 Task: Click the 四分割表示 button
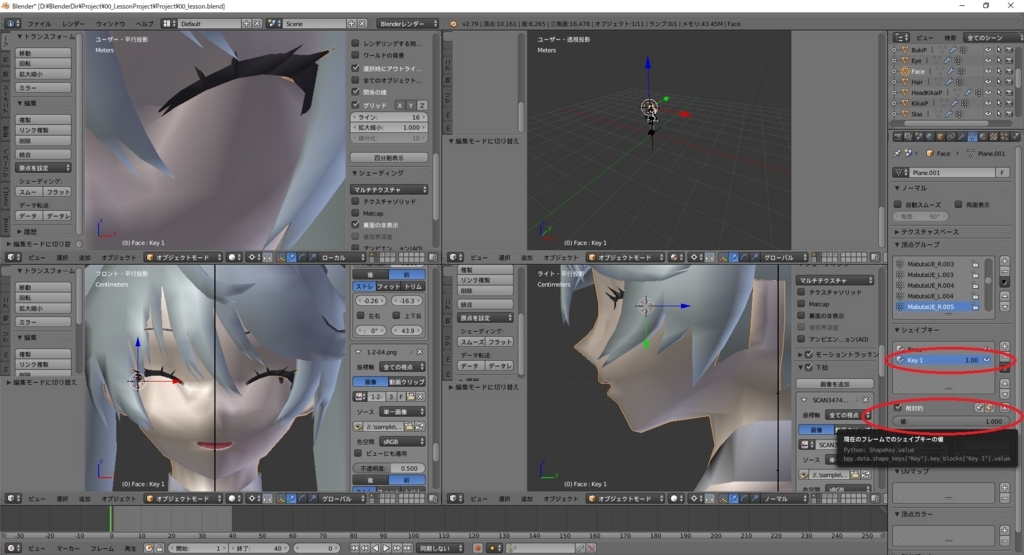pyautogui.click(x=389, y=157)
